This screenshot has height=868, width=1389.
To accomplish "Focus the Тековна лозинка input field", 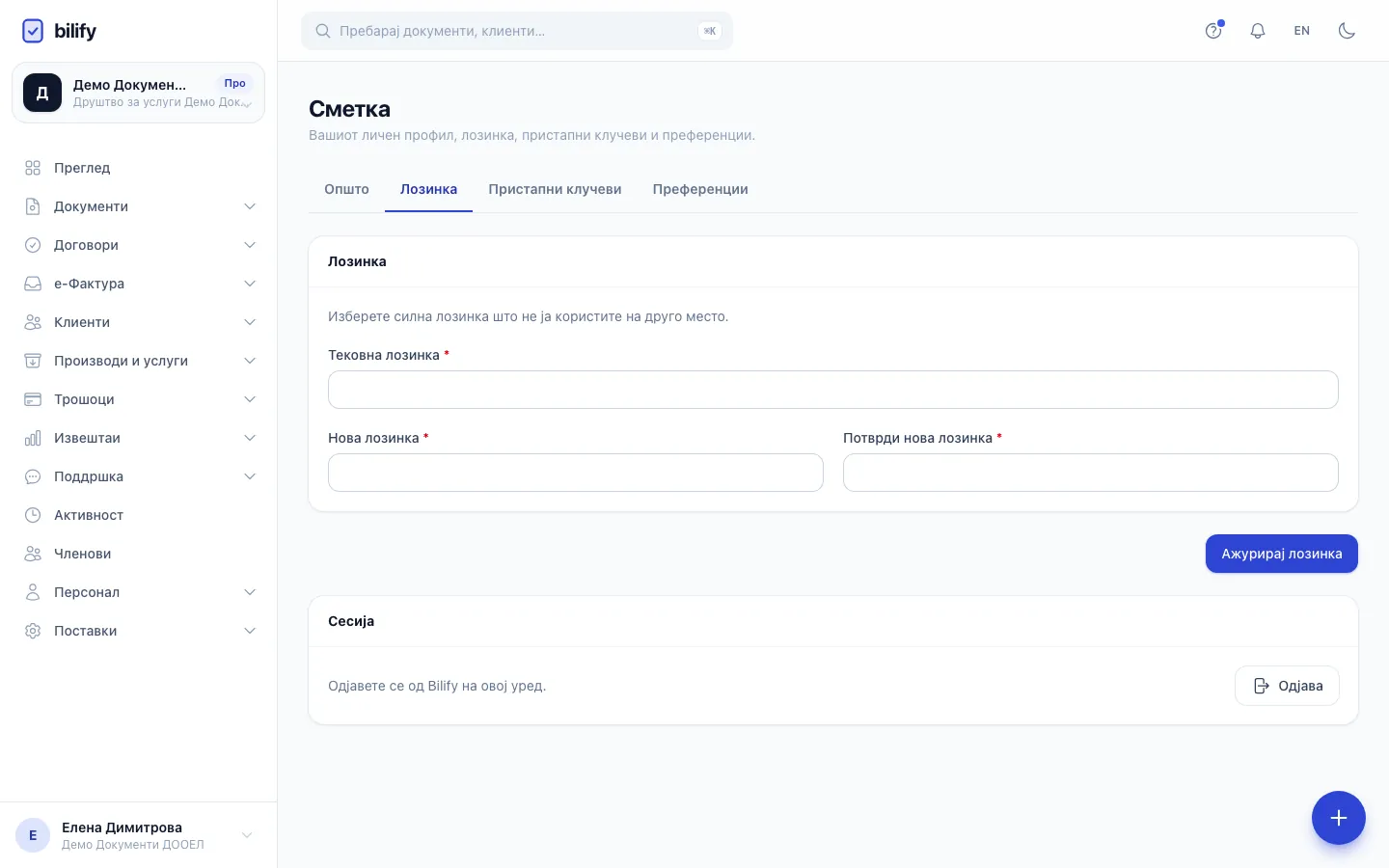I will [833, 390].
